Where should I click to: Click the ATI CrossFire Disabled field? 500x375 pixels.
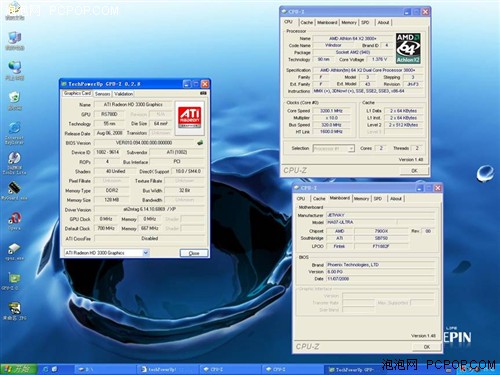click(x=149, y=238)
